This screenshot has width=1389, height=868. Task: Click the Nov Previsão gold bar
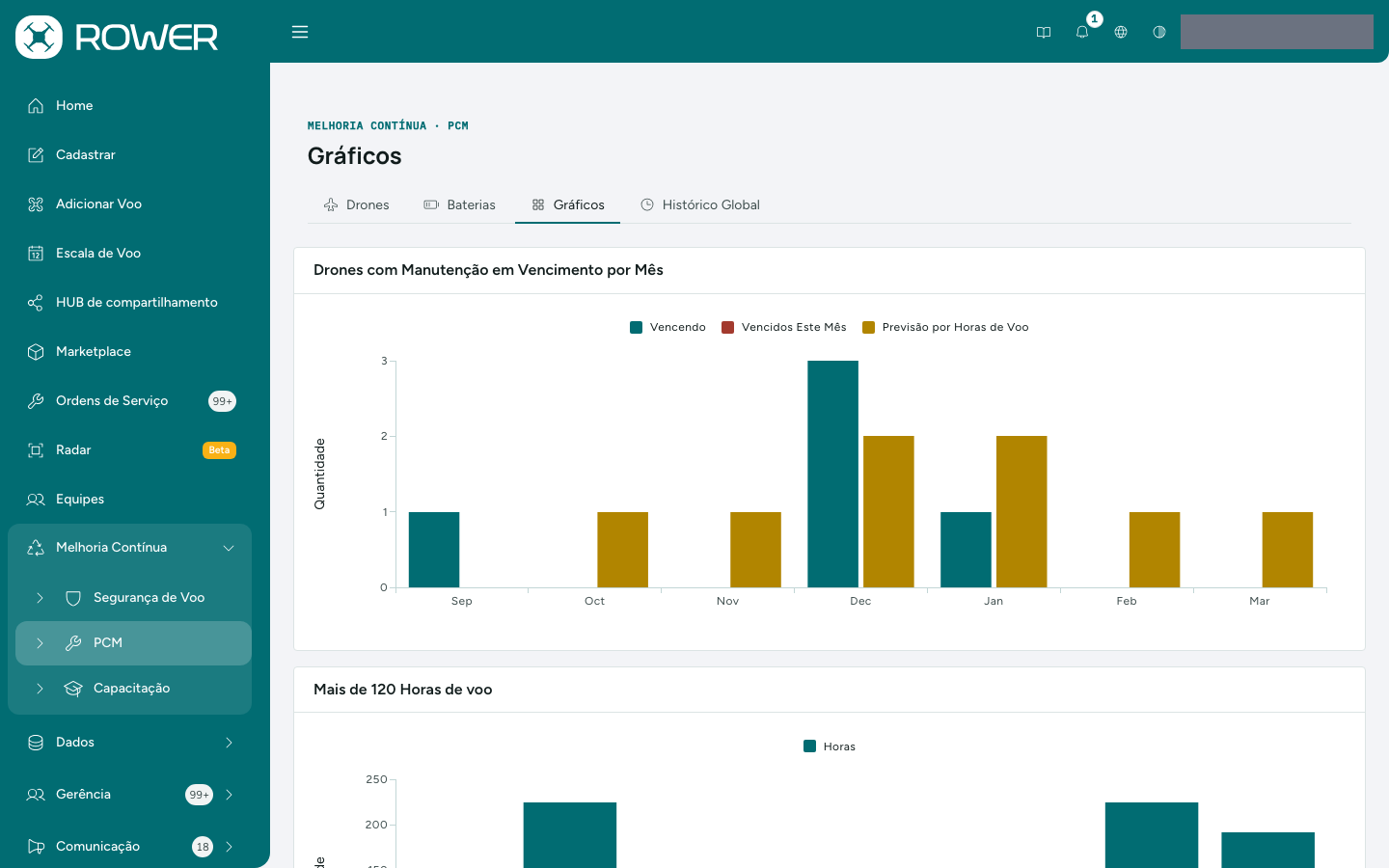pos(755,550)
